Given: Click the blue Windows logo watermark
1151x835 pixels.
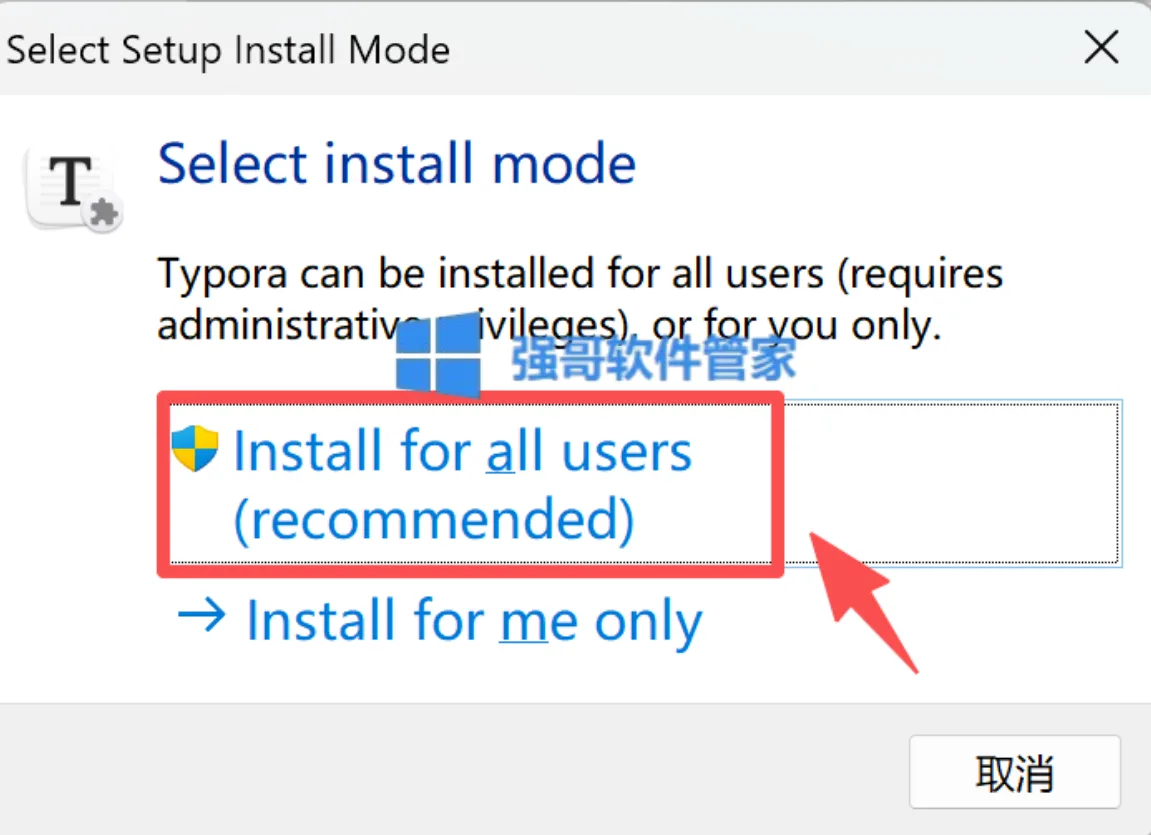Looking at the screenshot, I should pos(438,354).
